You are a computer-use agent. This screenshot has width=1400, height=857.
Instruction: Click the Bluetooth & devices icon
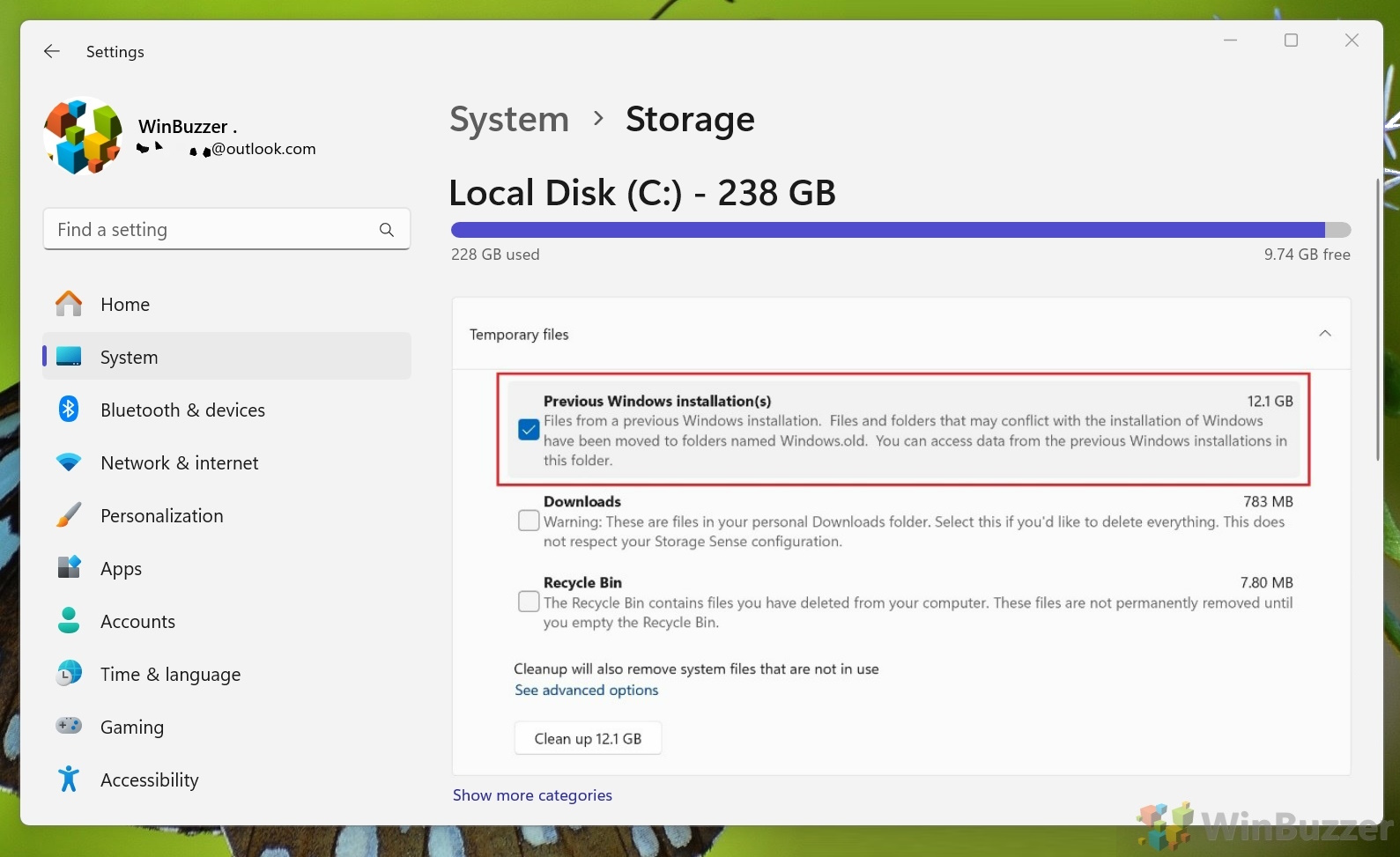click(x=69, y=410)
